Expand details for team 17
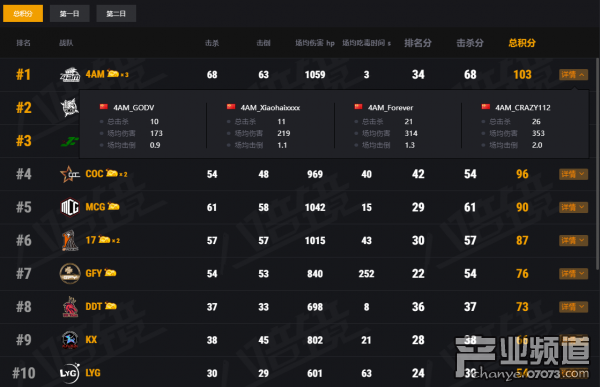The height and width of the screenshot is (387, 600). click(573, 240)
